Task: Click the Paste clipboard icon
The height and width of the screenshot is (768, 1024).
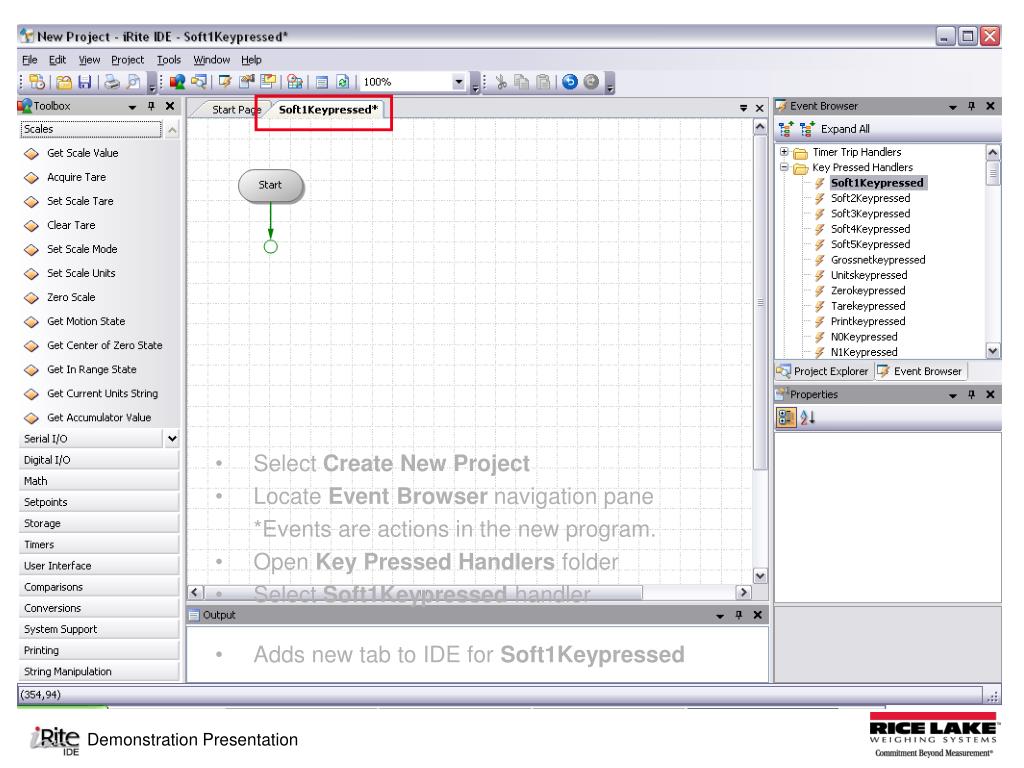Action: pyautogui.click(x=543, y=82)
